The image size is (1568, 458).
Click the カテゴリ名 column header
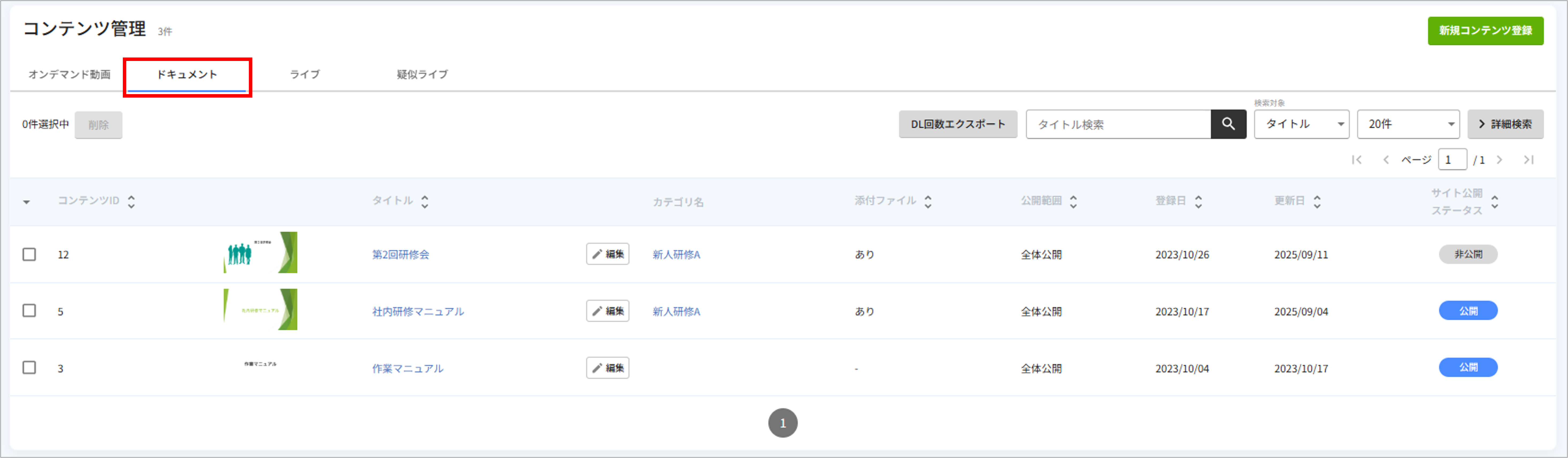coord(678,202)
